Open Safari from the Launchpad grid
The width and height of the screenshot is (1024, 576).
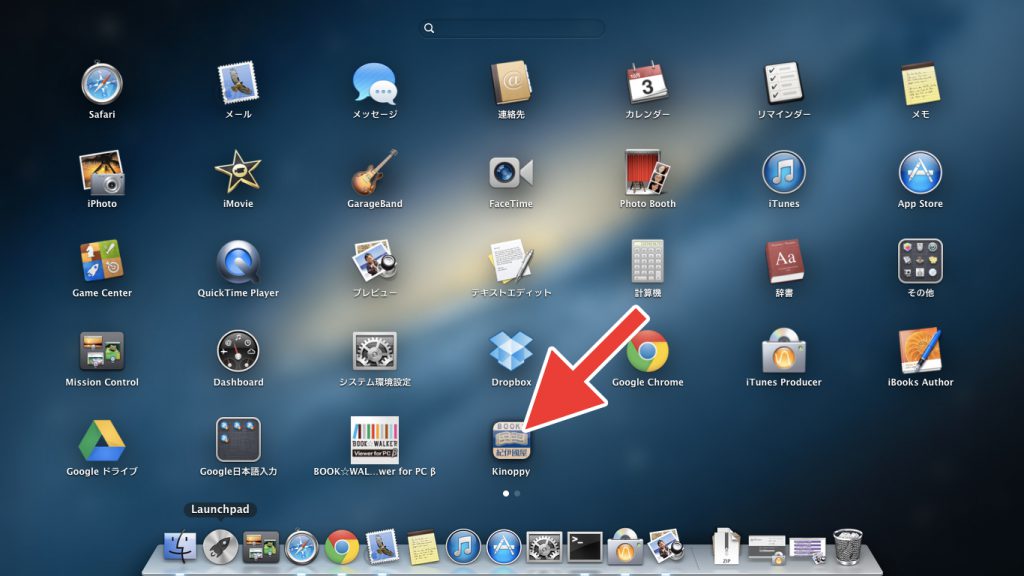[102, 83]
